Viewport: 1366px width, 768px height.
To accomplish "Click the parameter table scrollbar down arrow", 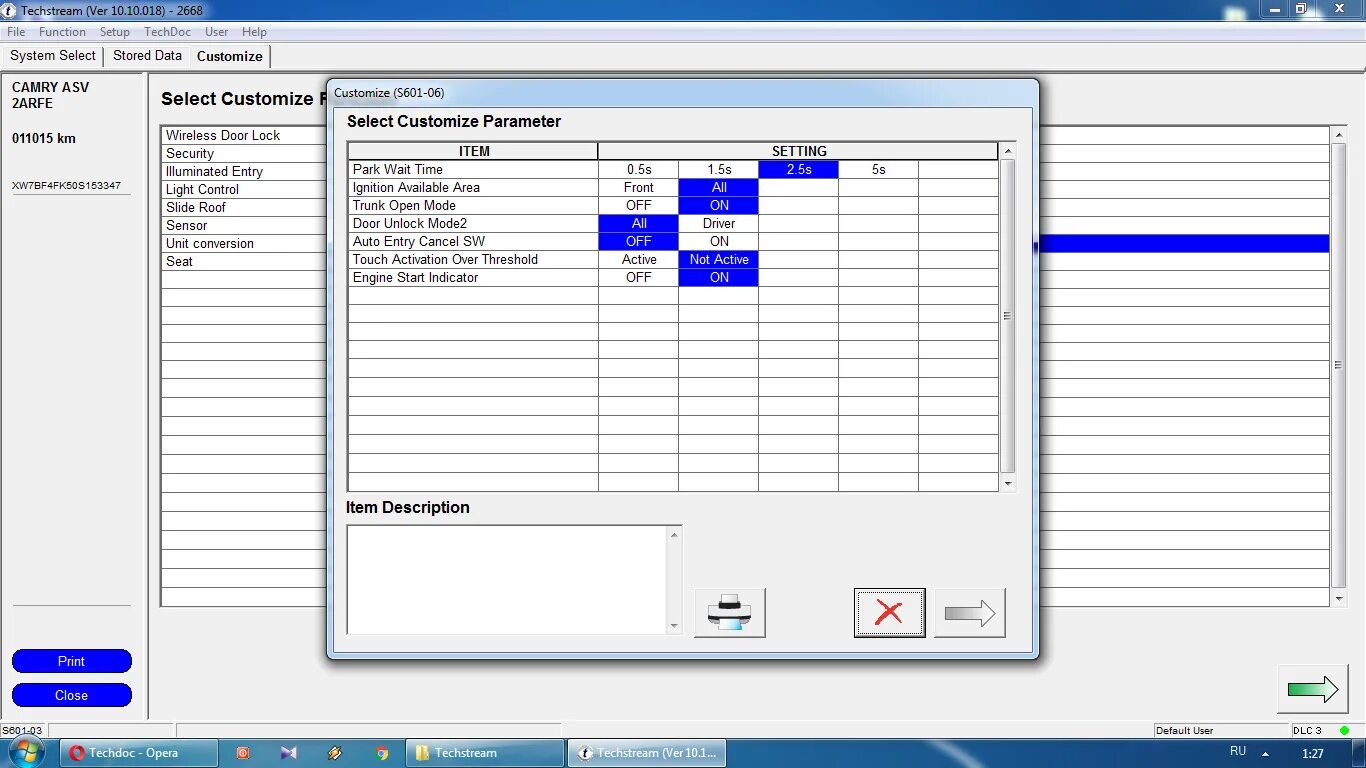I will (1008, 484).
